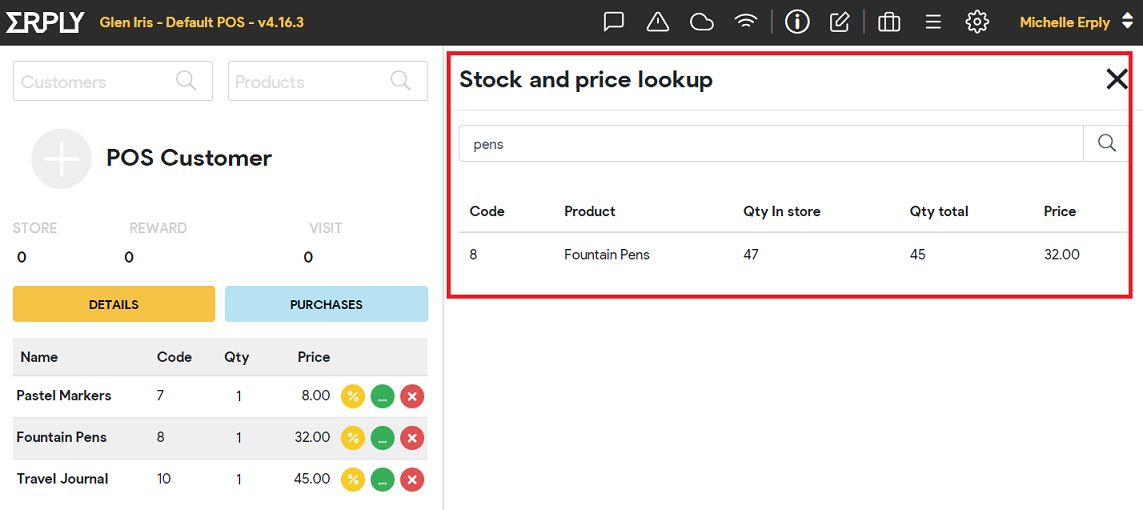The height and width of the screenshot is (510, 1143).
Task: Click the cloud sync status icon
Action: (x=701, y=23)
